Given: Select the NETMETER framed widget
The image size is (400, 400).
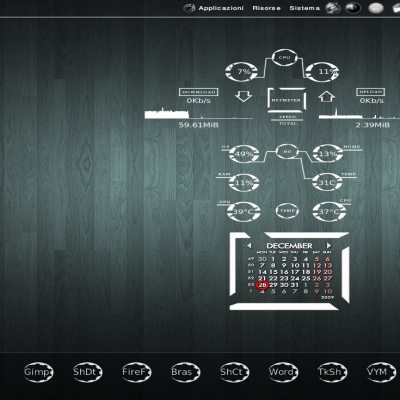Looking at the screenshot, I should [286, 100].
